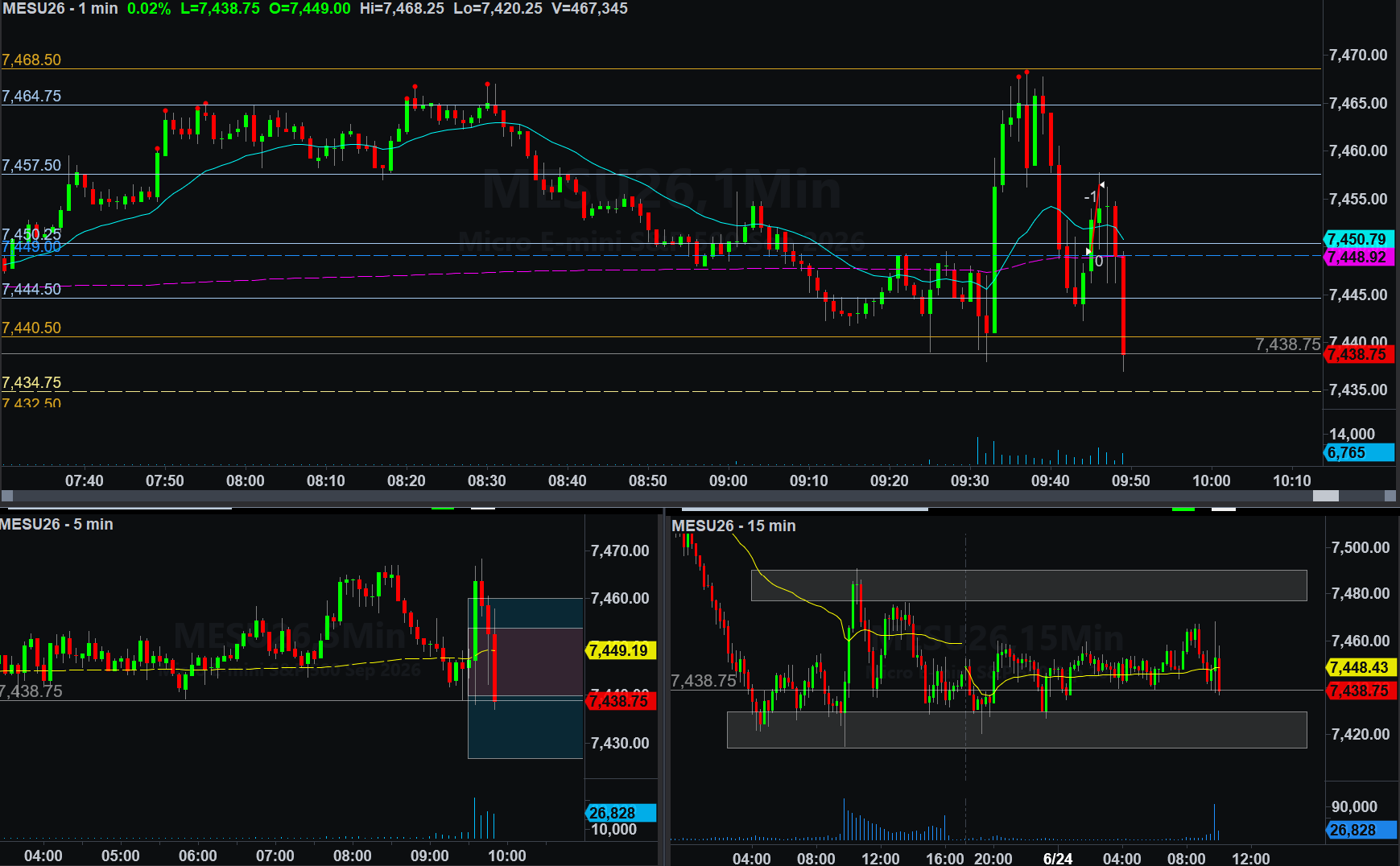Click the cyan 26,828 volume tag on 5 min chart
Screen dimensions: 1400x866
coord(621,814)
